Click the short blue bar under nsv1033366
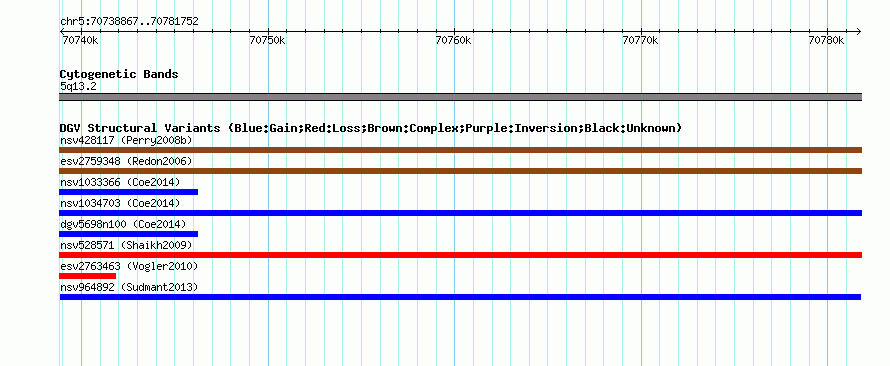This screenshot has width=890, height=366. [x=128, y=192]
